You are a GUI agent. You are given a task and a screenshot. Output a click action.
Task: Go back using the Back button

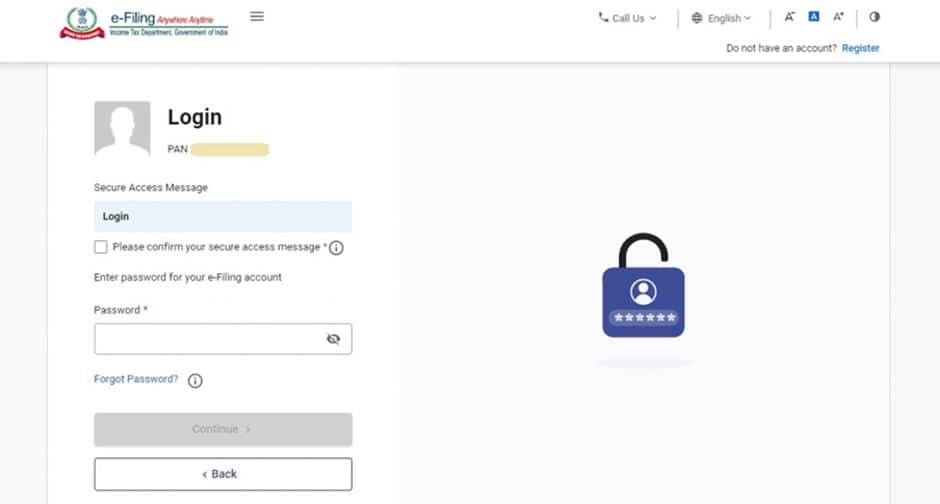click(x=223, y=474)
